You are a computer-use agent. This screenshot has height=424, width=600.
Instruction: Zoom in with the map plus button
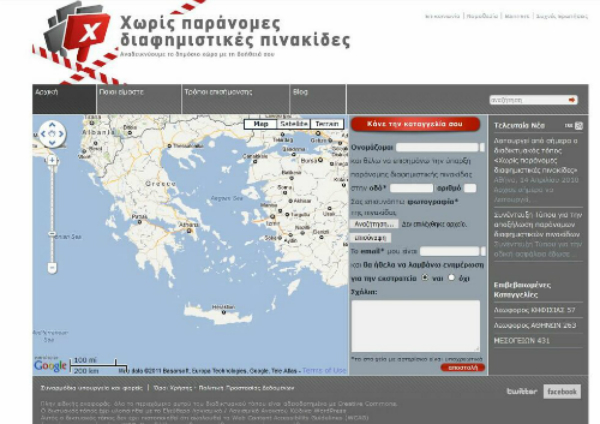point(52,160)
